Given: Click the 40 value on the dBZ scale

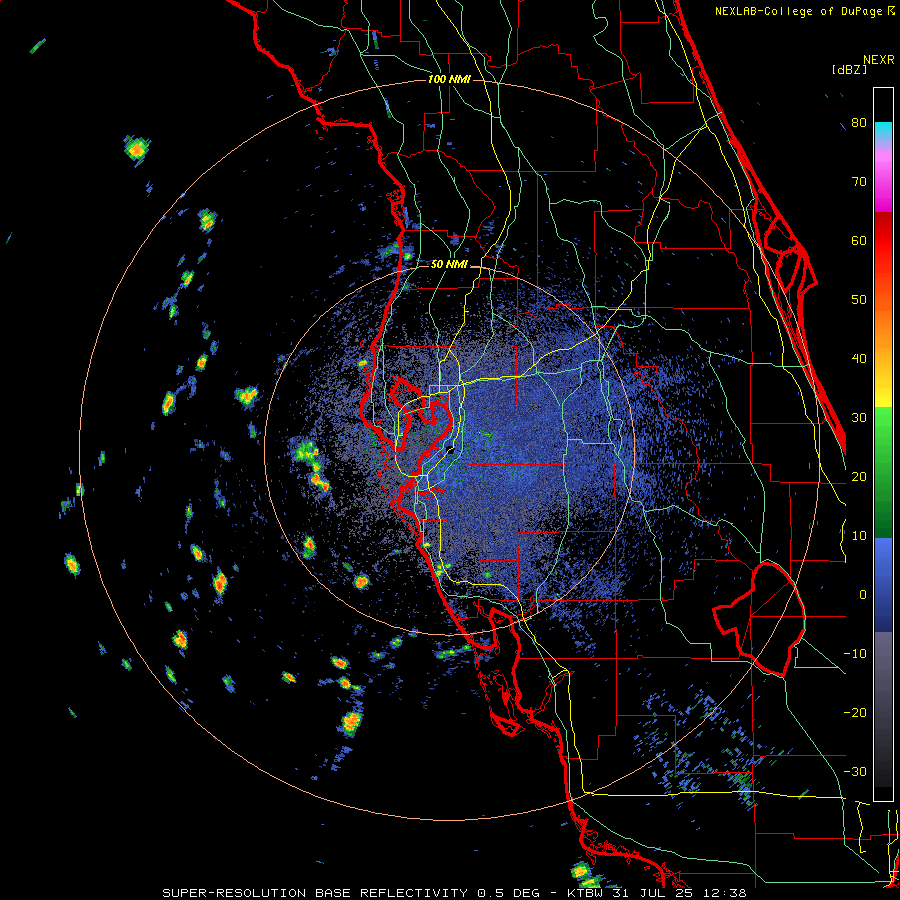Looking at the screenshot, I should pyautogui.click(x=859, y=359).
